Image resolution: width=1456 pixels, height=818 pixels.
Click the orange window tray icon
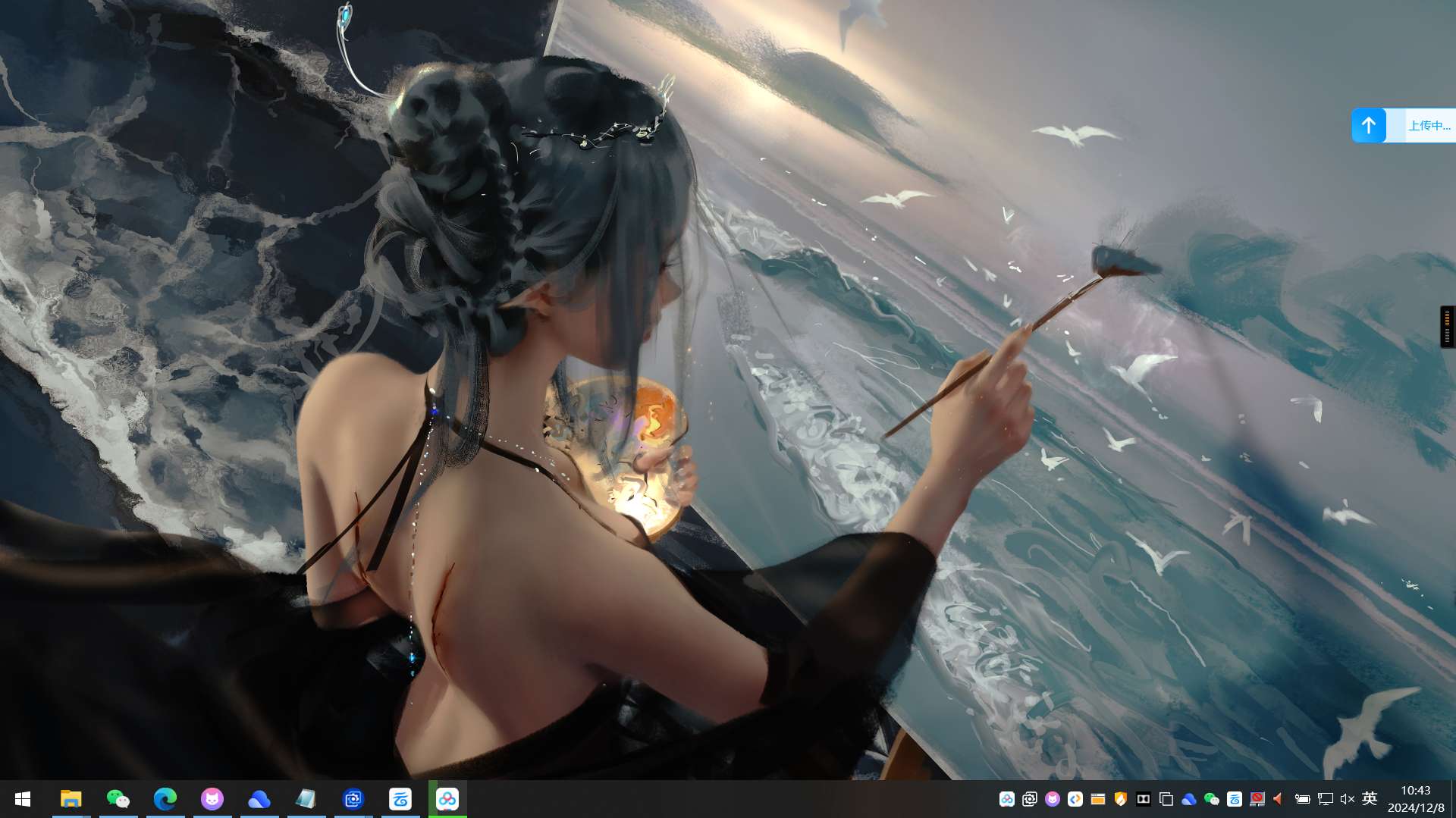point(1098,799)
